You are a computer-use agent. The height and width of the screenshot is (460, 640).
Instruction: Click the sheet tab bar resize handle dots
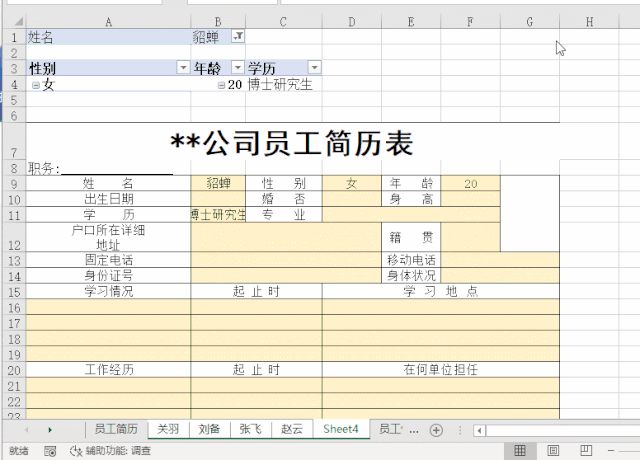pyautogui.click(x=460, y=430)
